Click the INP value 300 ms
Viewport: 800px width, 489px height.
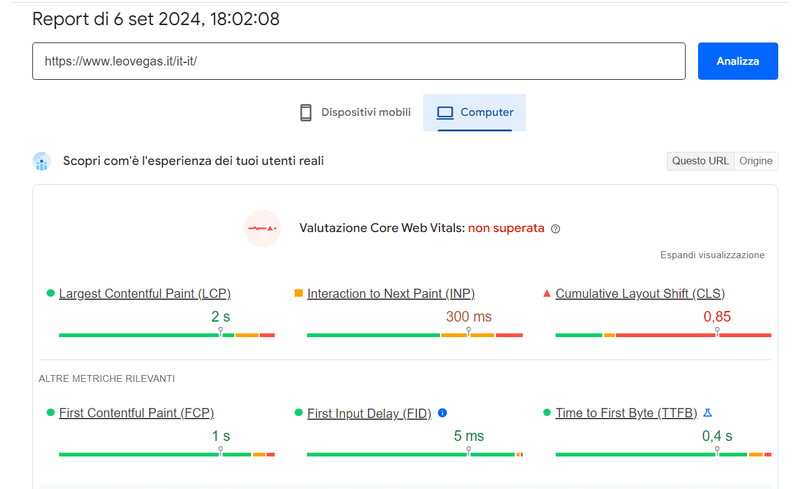tap(469, 316)
